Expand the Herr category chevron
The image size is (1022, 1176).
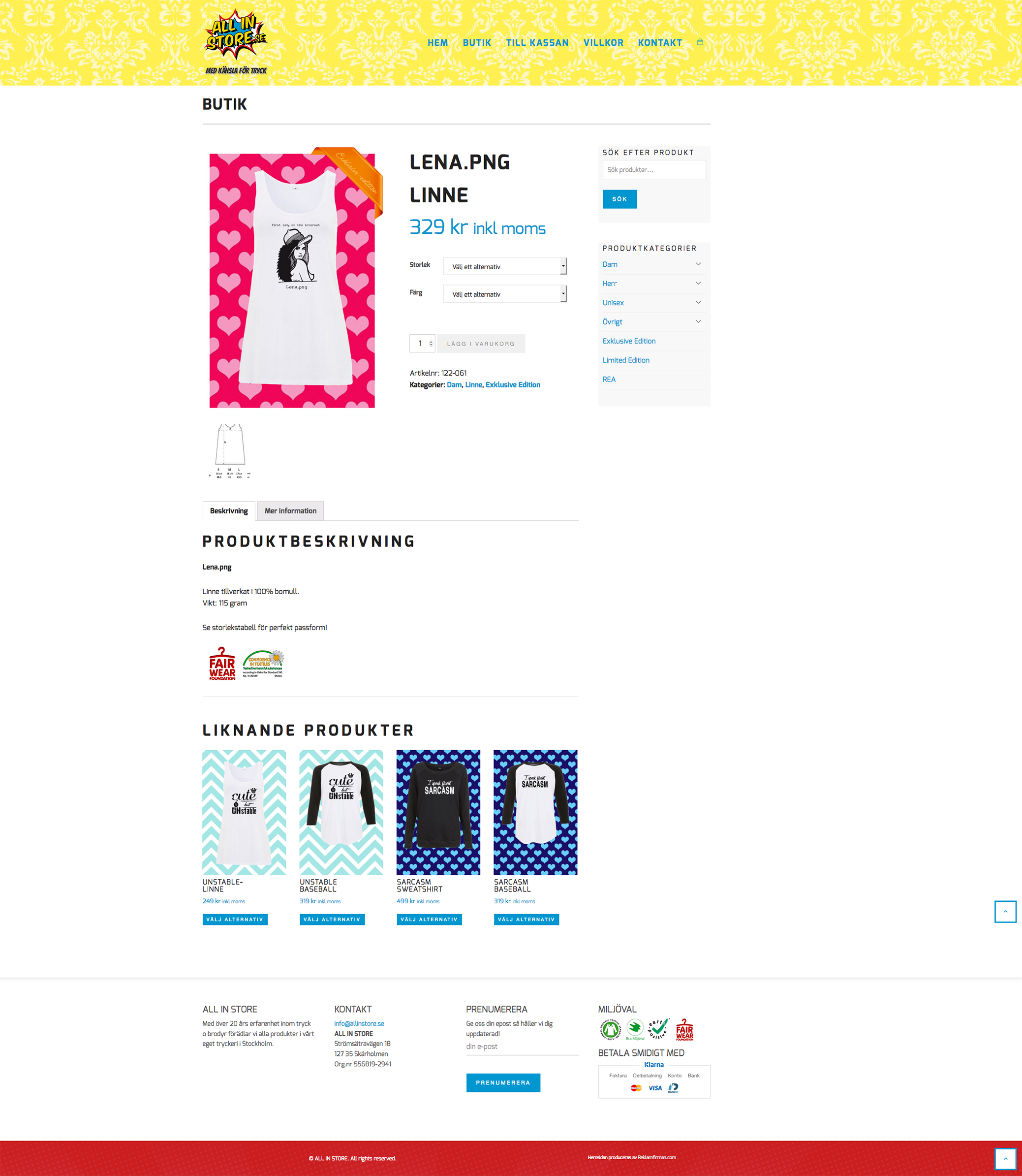pos(698,284)
